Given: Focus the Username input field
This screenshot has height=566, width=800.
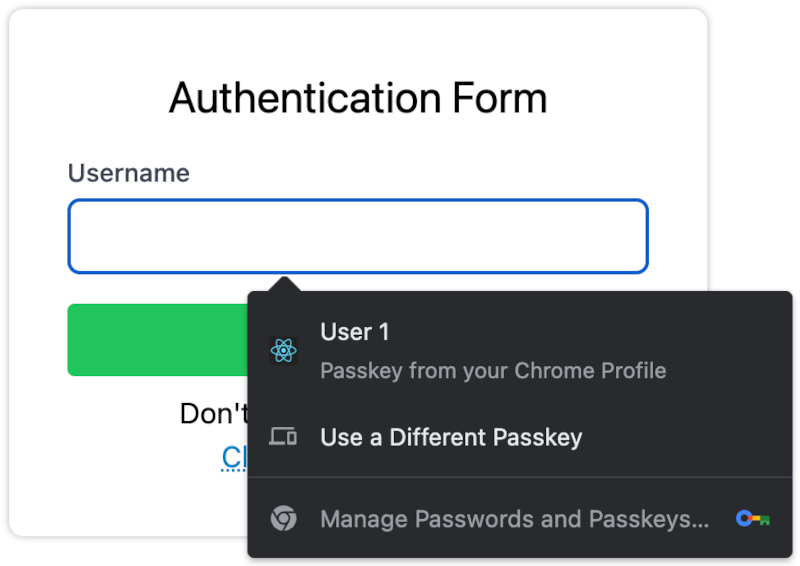Looking at the screenshot, I should click(358, 236).
